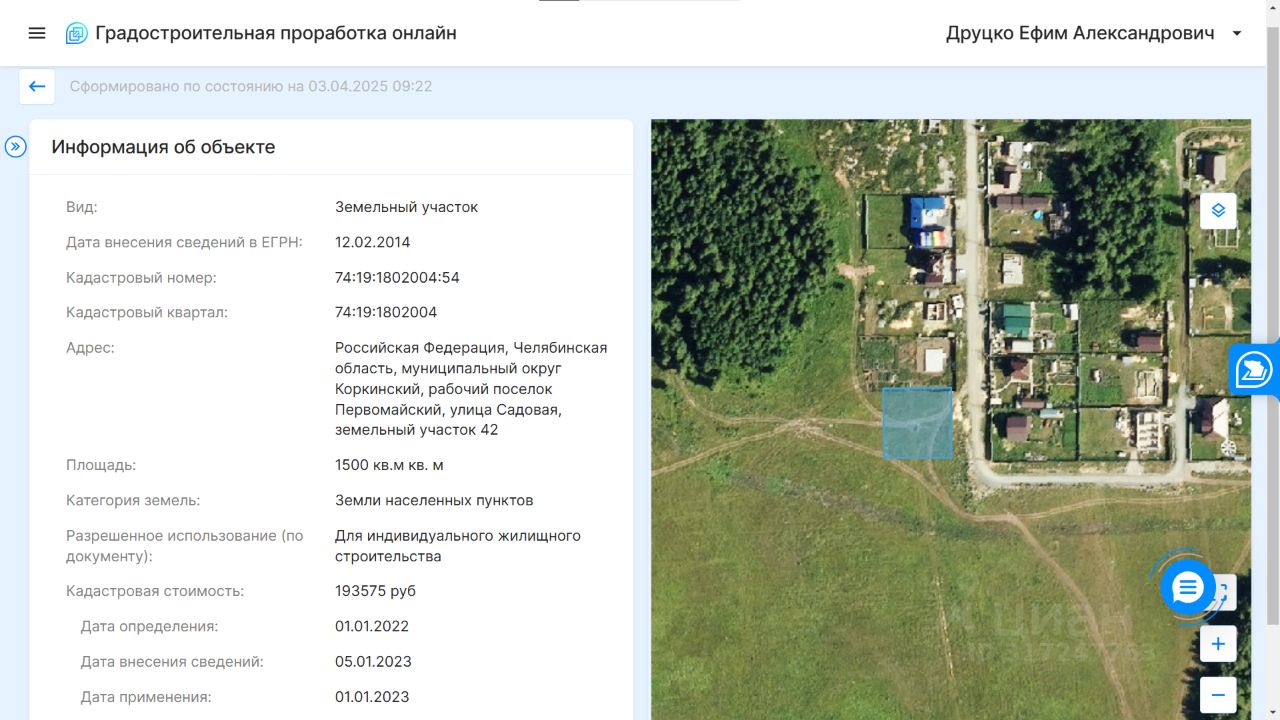The height and width of the screenshot is (720, 1280).
Task: Click the cadastral value 193575 руб
Action: pos(375,591)
